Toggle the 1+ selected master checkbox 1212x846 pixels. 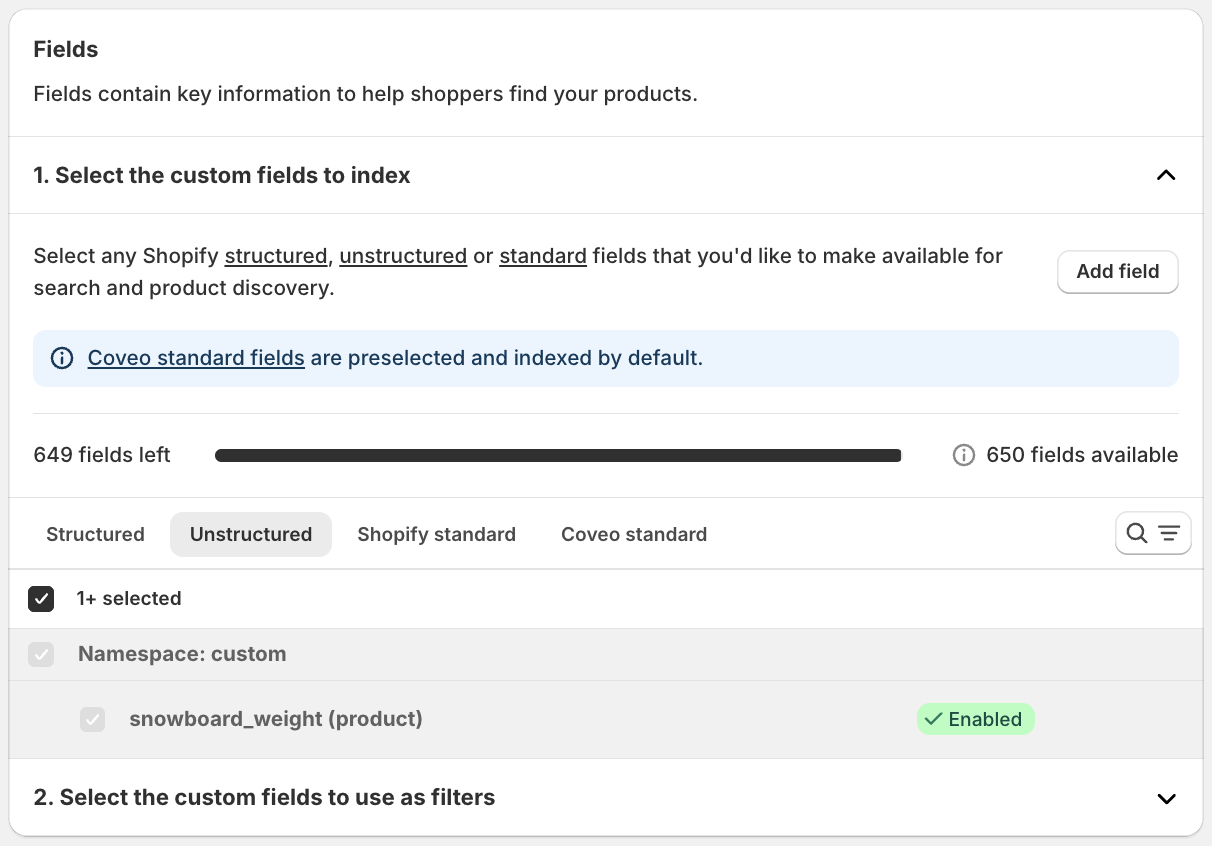coord(41,599)
